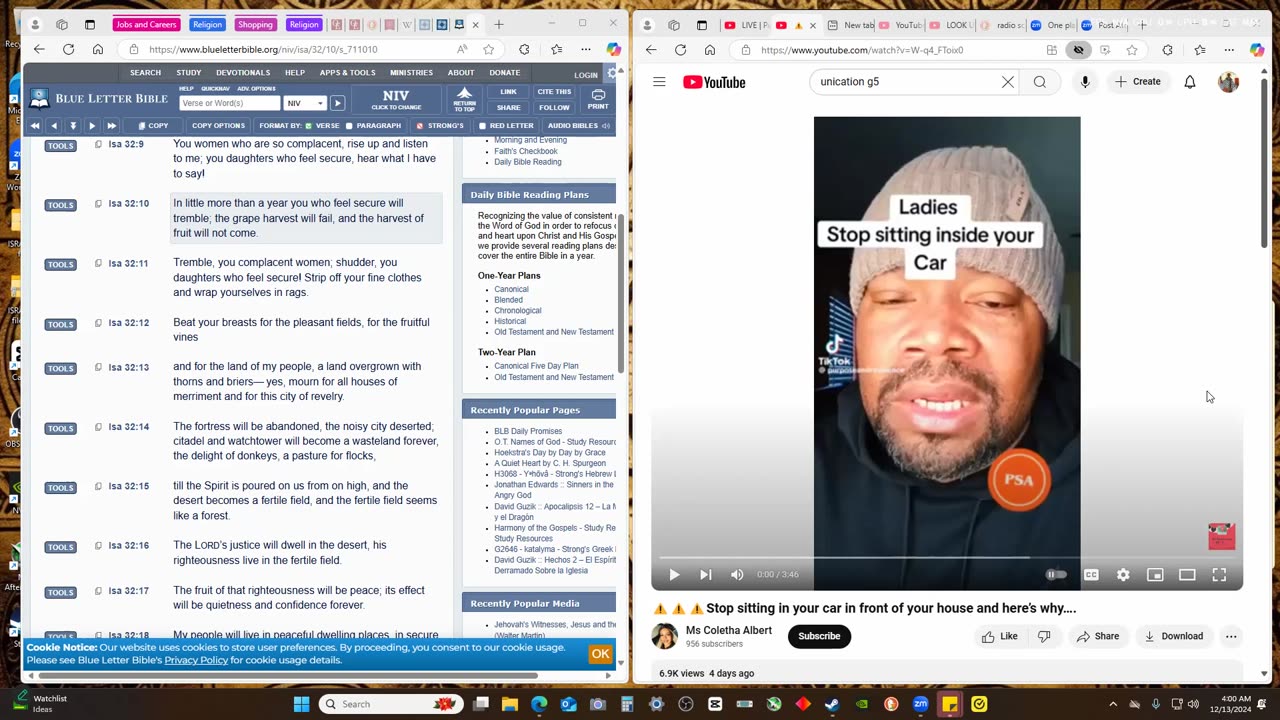1280x720 pixels.
Task: Open Copy Options in Bible toolbar
Action: [218, 126]
